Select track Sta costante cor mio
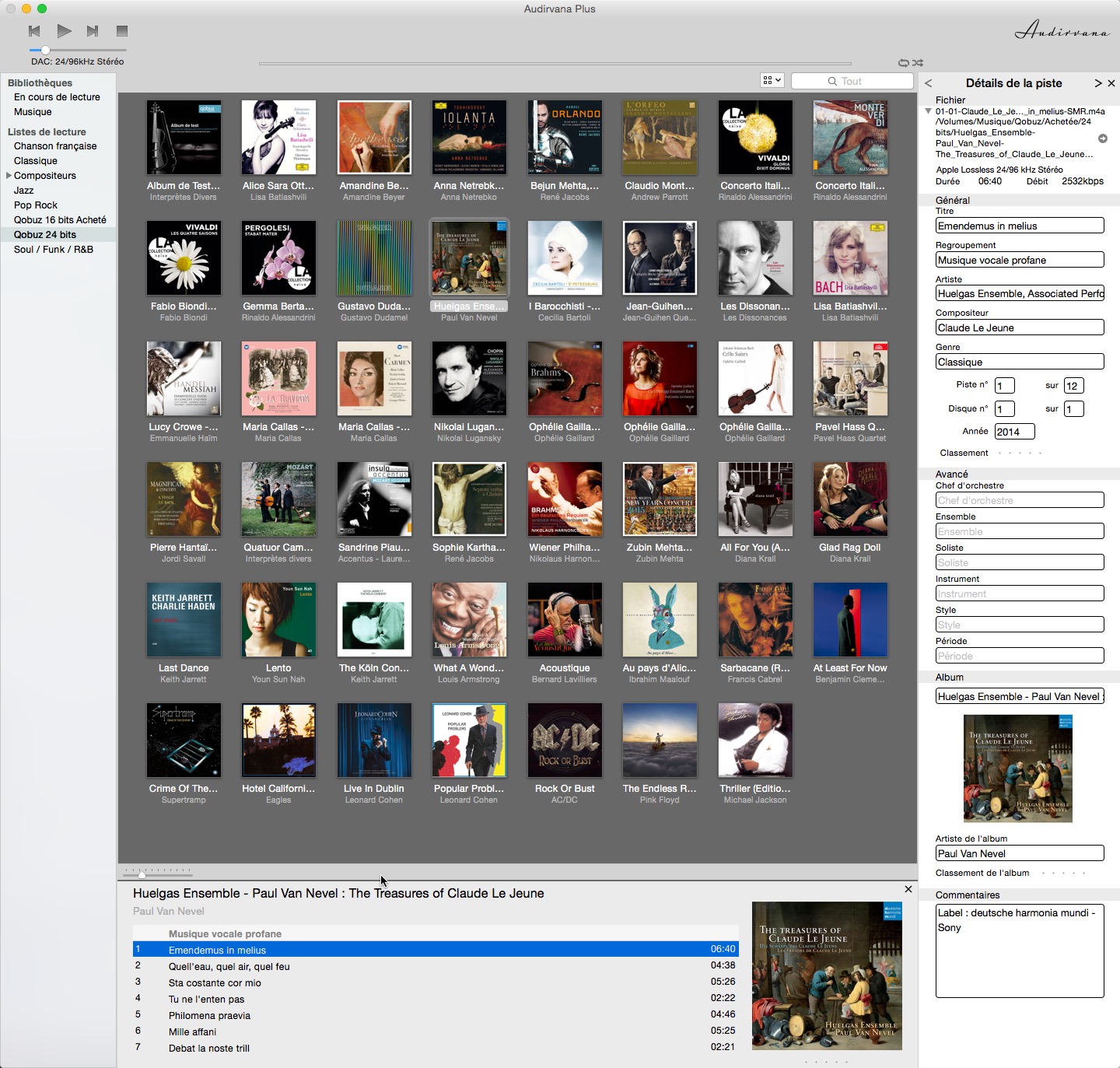This screenshot has width=1120, height=1068. pos(436,982)
